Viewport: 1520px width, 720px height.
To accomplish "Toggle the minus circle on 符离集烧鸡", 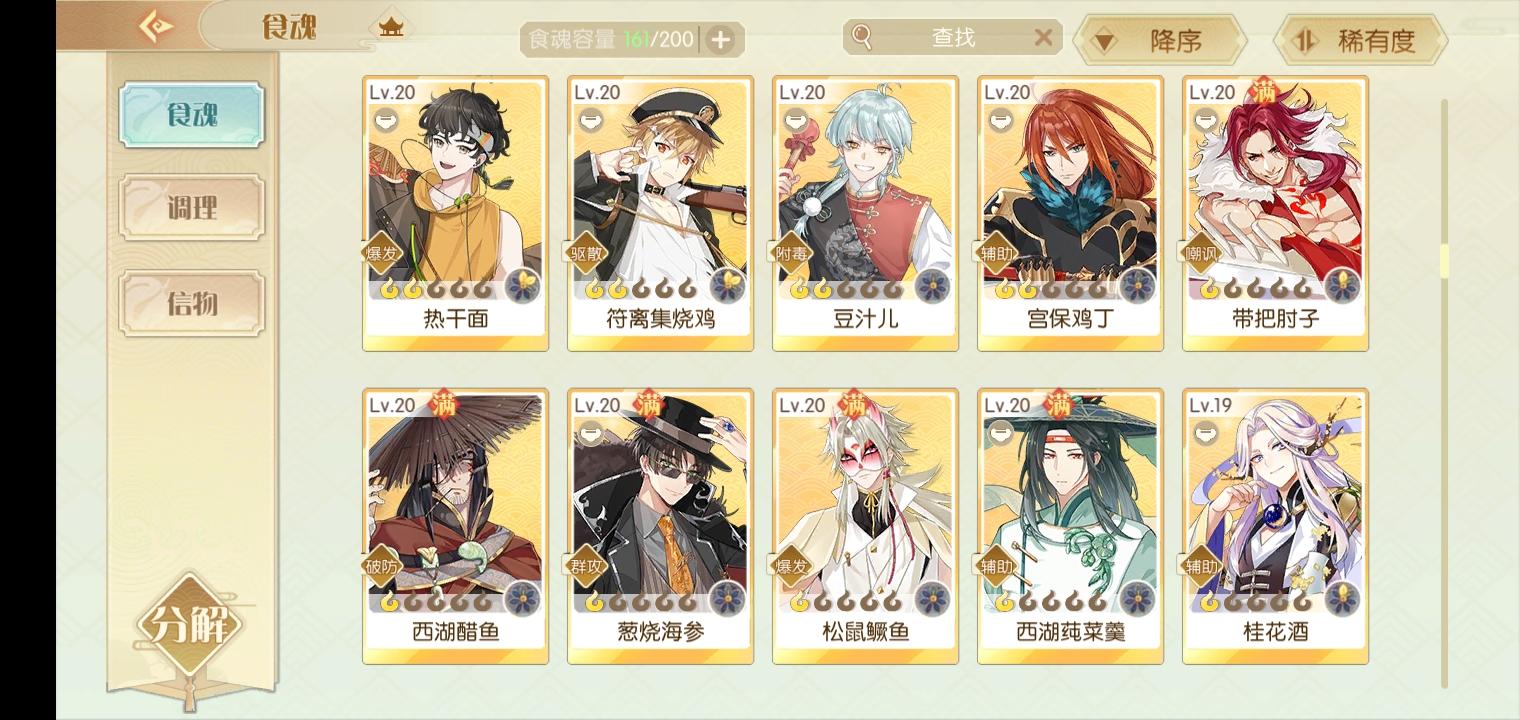I will pyautogui.click(x=591, y=120).
